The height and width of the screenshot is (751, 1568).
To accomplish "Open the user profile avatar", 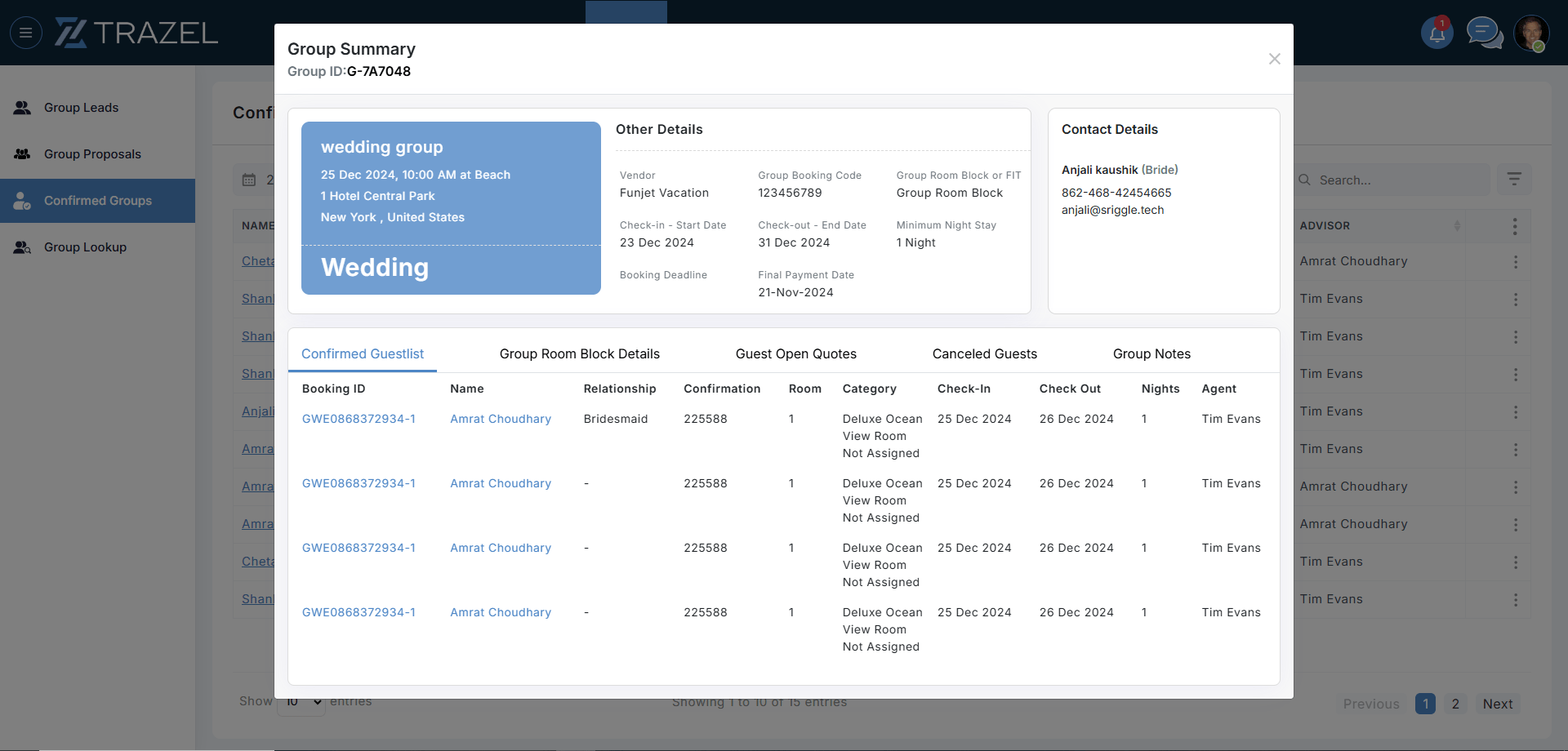I will click(x=1530, y=33).
